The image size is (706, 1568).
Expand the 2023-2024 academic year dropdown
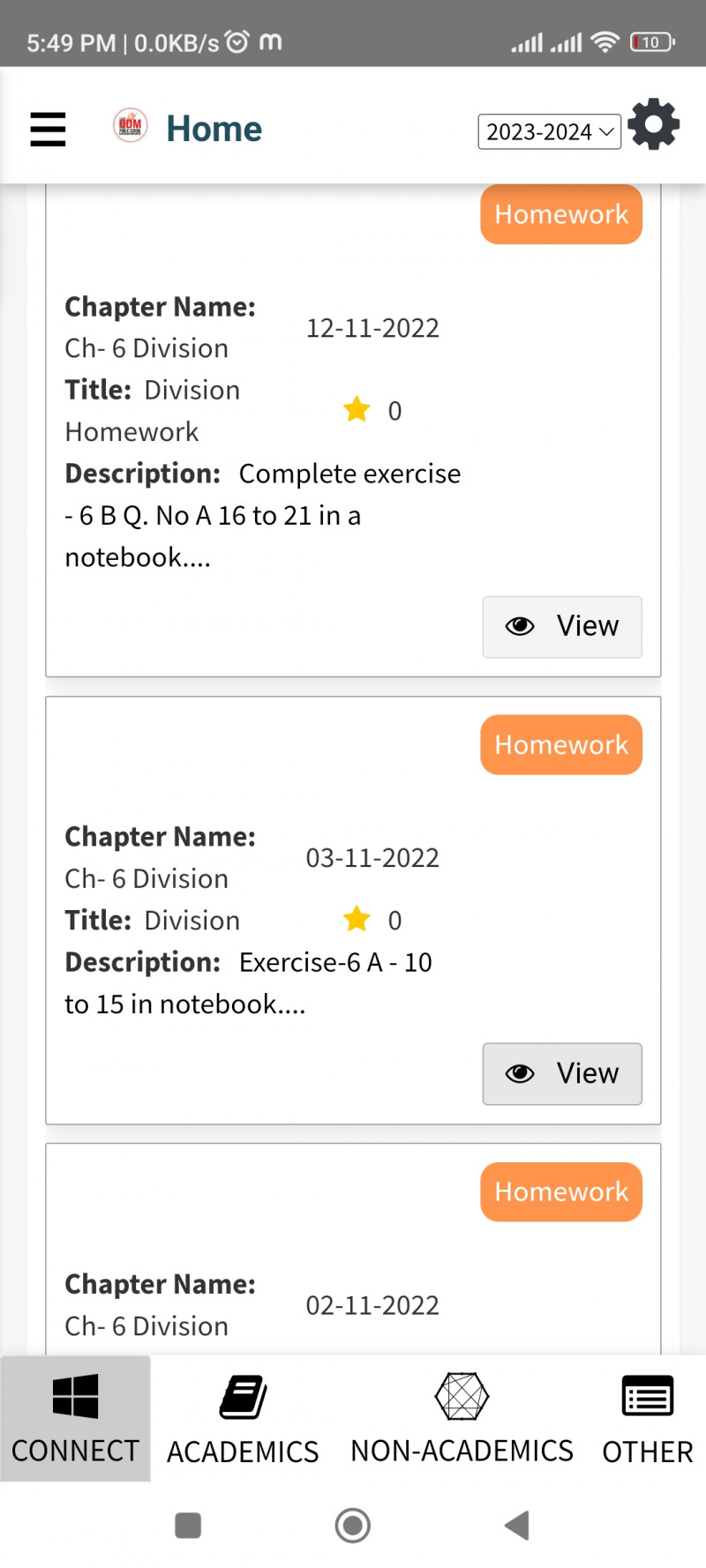click(x=549, y=132)
